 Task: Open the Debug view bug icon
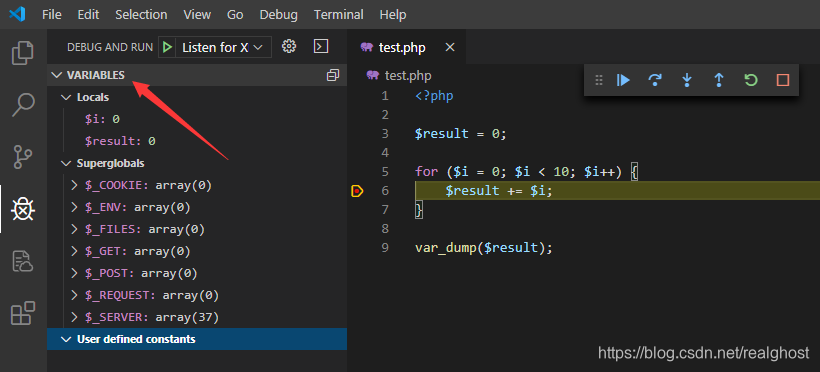tap(23, 209)
